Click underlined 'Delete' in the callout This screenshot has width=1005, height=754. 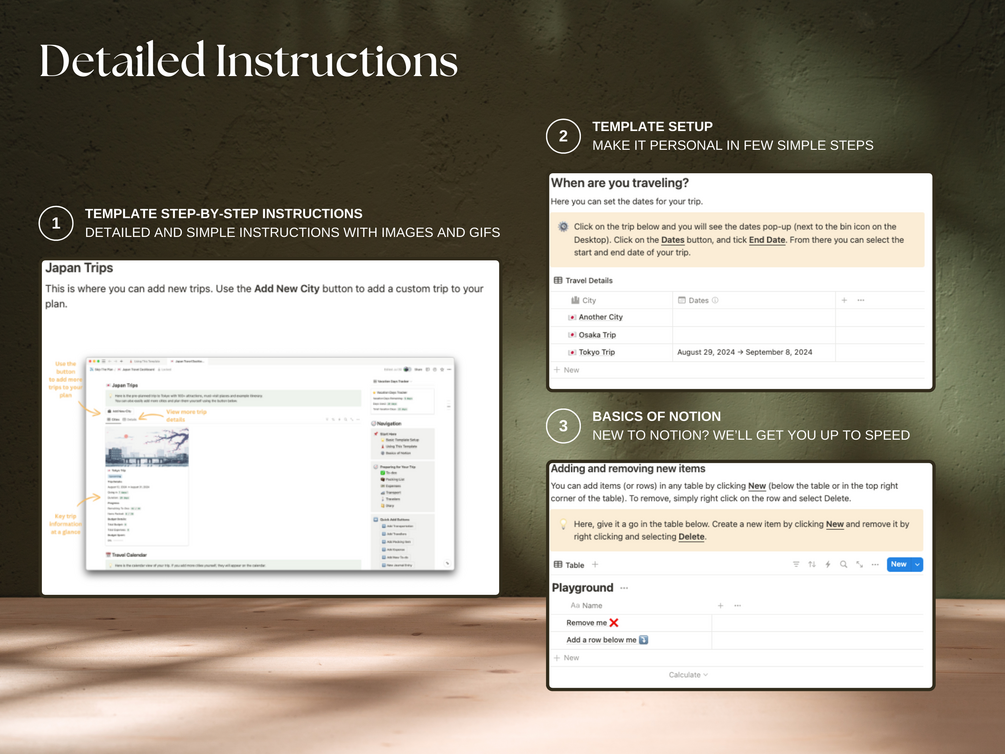[x=691, y=537]
